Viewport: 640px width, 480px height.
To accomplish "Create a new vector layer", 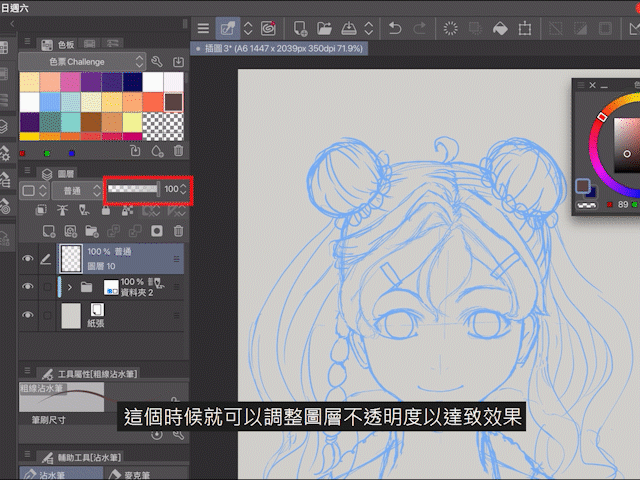I will tap(71, 231).
